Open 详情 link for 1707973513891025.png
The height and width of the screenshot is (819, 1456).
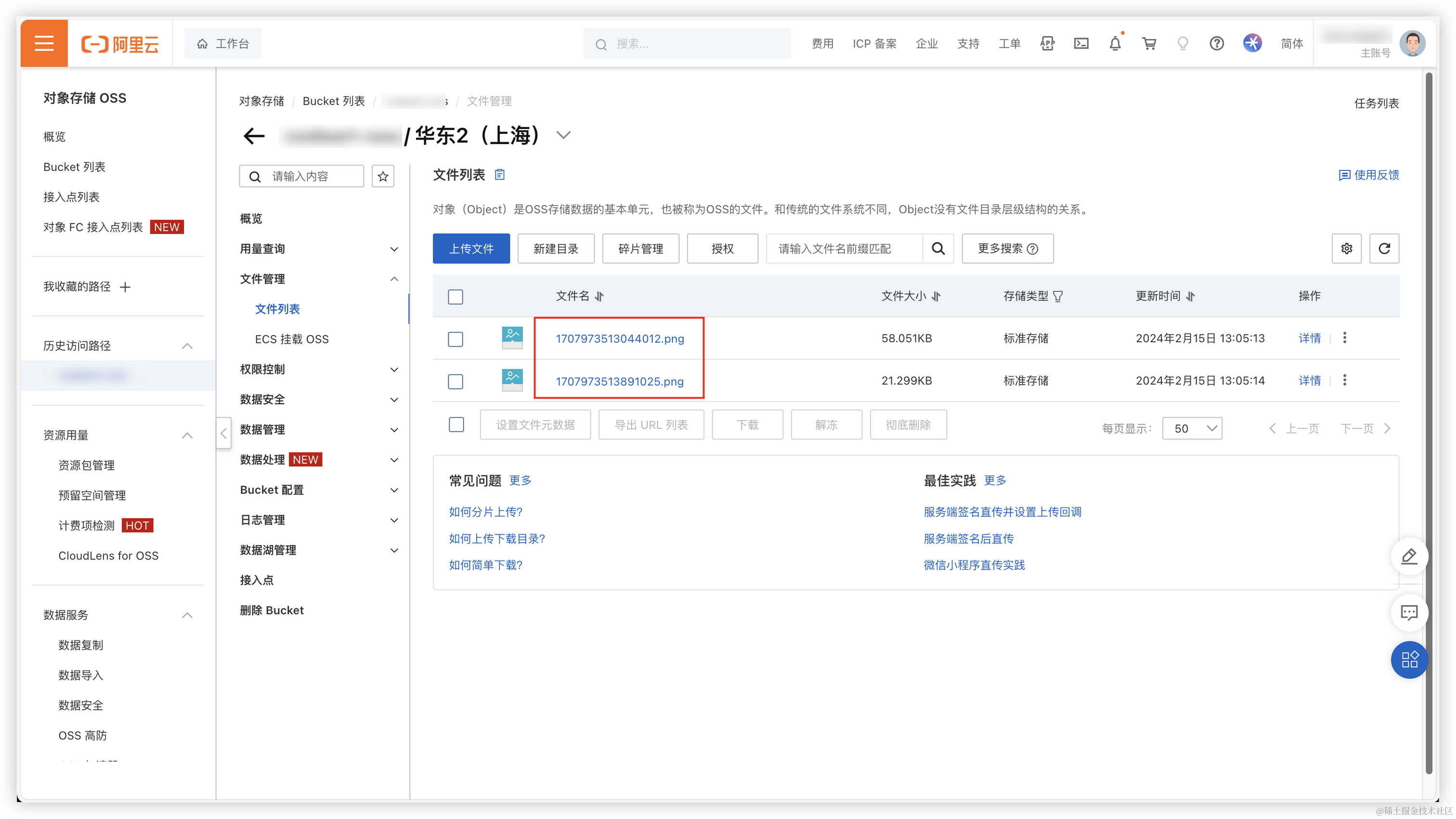pyautogui.click(x=1309, y=380)
